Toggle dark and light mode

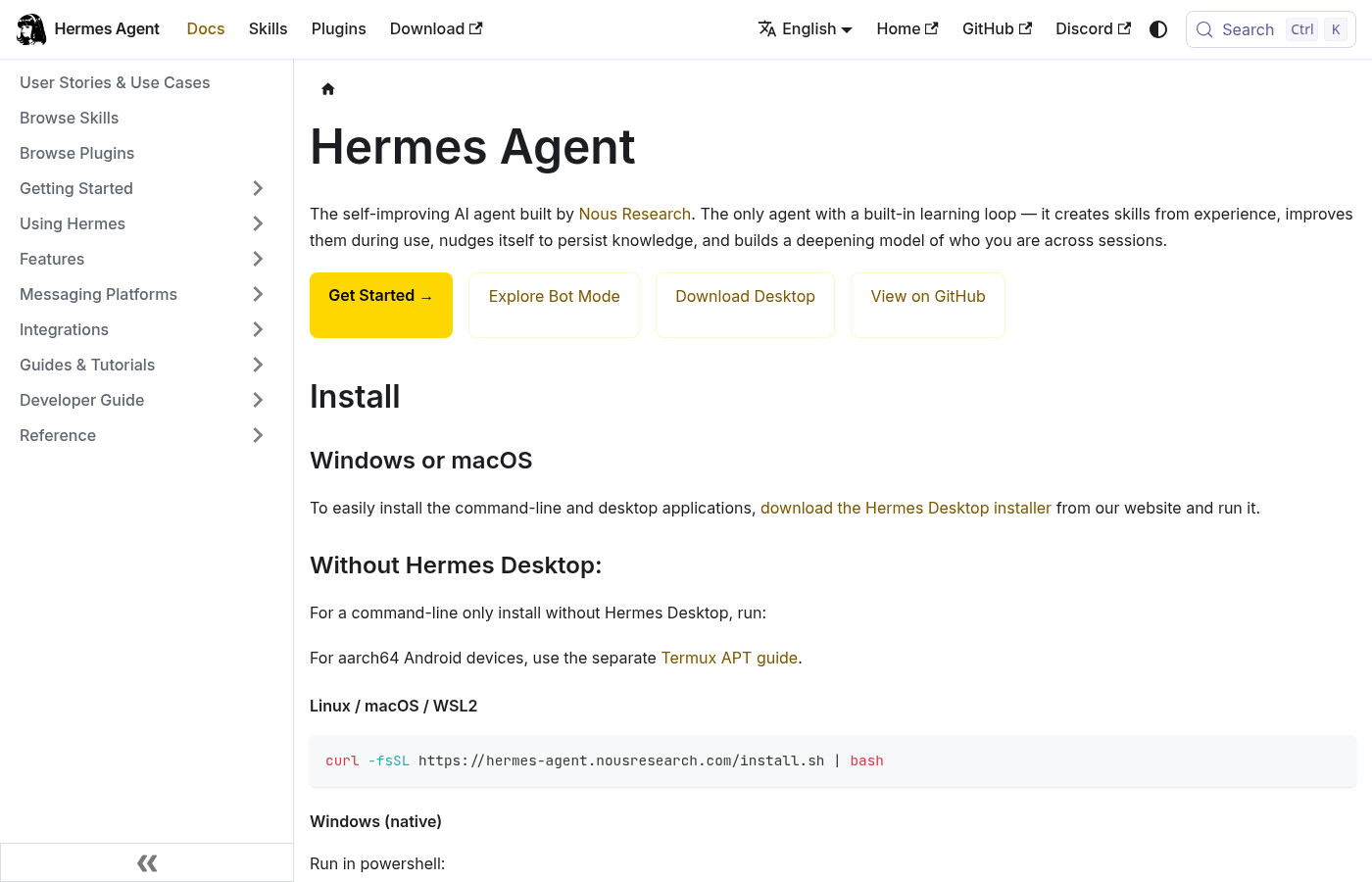pyautogui.click(x=1158, y=29)
